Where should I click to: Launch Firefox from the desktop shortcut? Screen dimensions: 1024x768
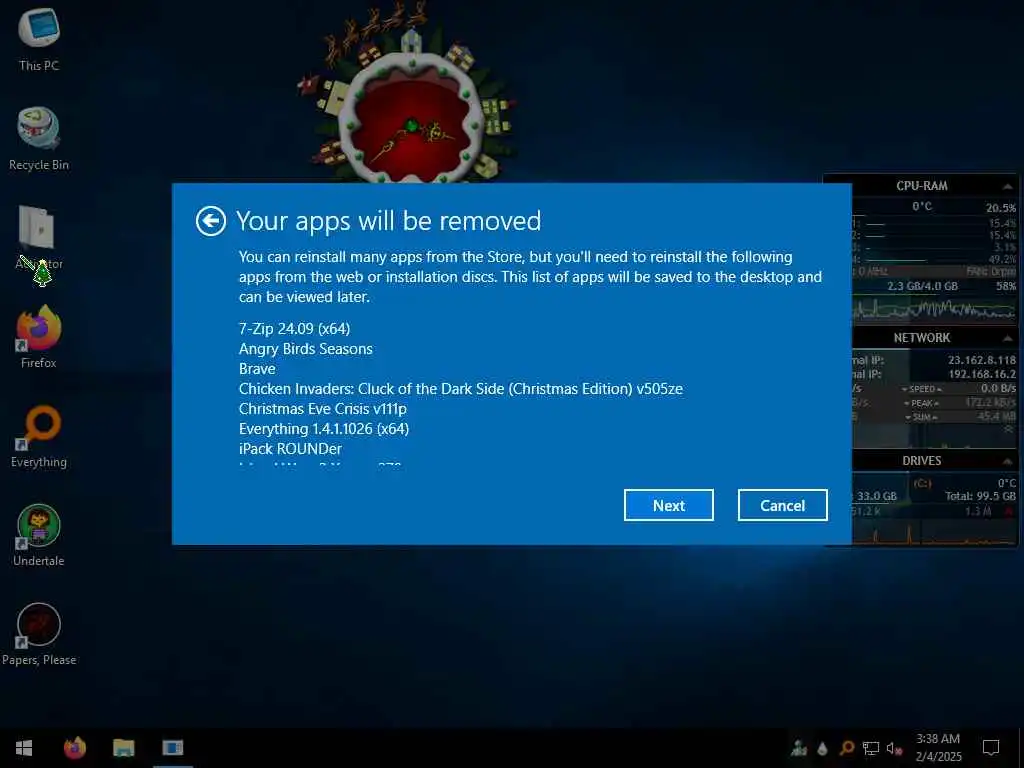coord(39,337)
